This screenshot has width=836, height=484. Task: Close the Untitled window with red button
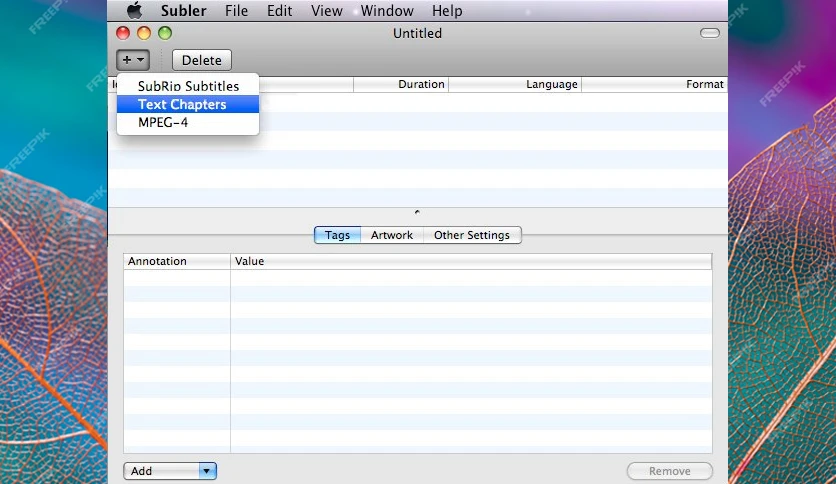tap(123, 33)
